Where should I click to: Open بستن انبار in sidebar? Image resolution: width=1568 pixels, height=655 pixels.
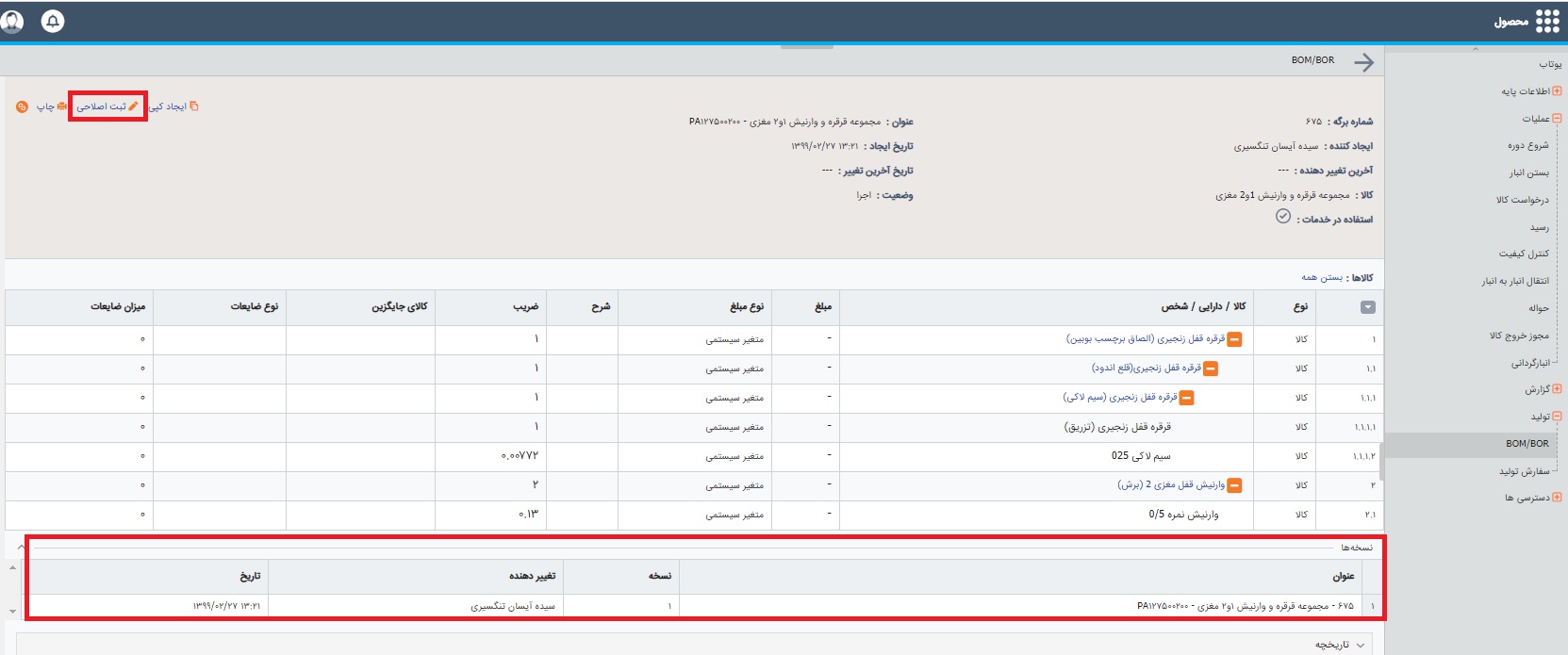click(1528, 172)
